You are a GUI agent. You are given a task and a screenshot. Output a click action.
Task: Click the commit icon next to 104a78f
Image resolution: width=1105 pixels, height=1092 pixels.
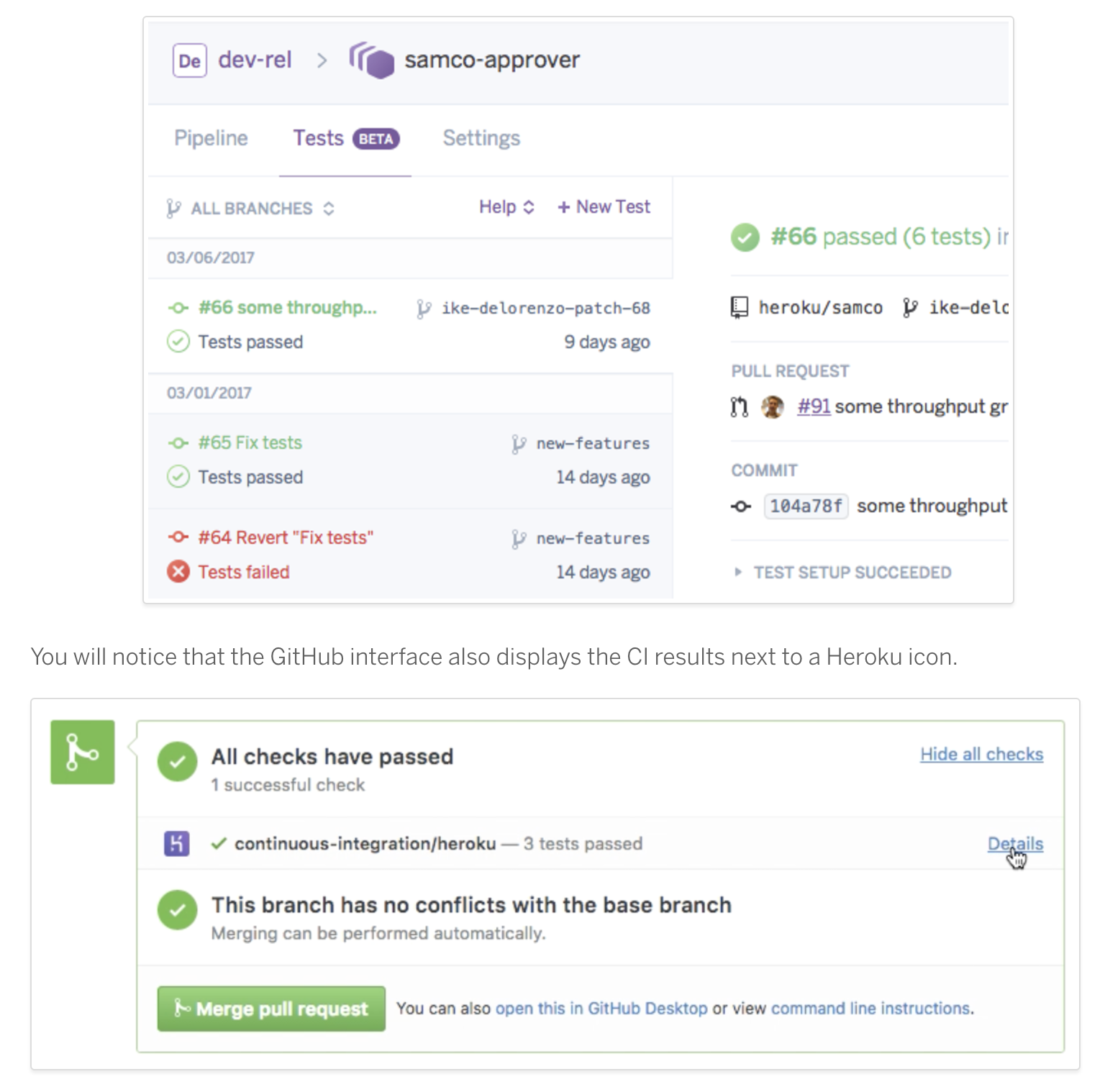[741, 506]
